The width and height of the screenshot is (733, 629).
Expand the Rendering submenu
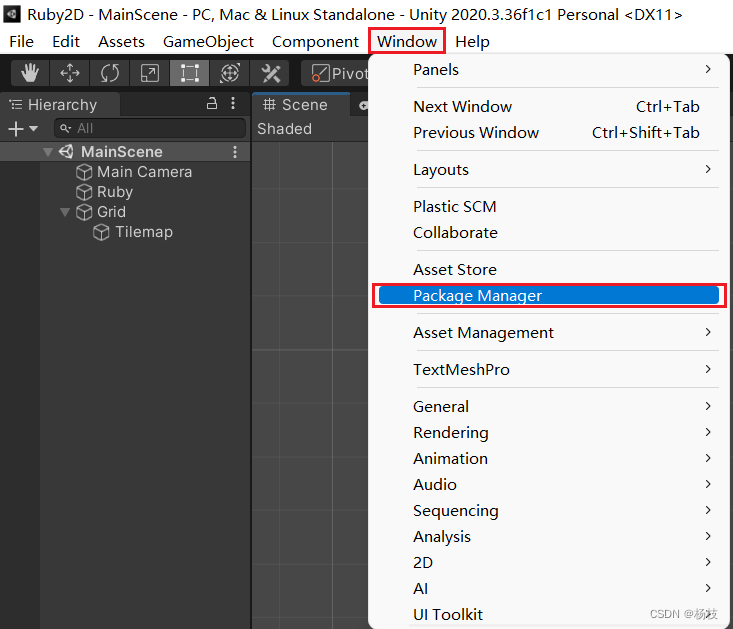click(548, 433)
